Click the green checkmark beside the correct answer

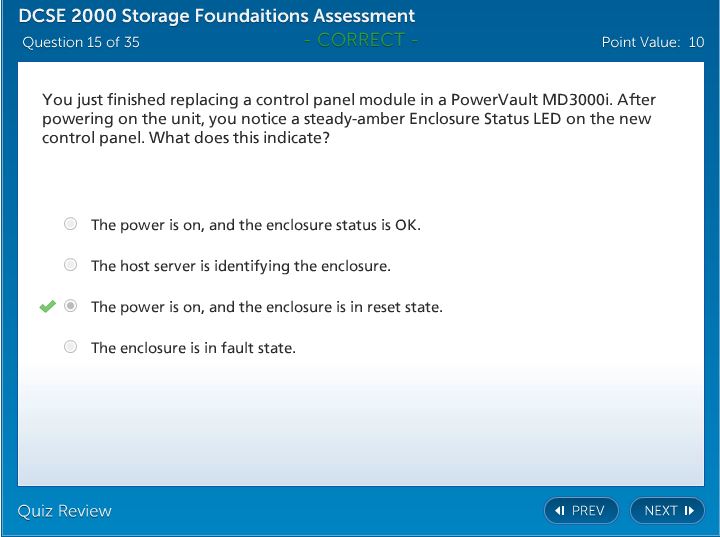click(47, 307)
